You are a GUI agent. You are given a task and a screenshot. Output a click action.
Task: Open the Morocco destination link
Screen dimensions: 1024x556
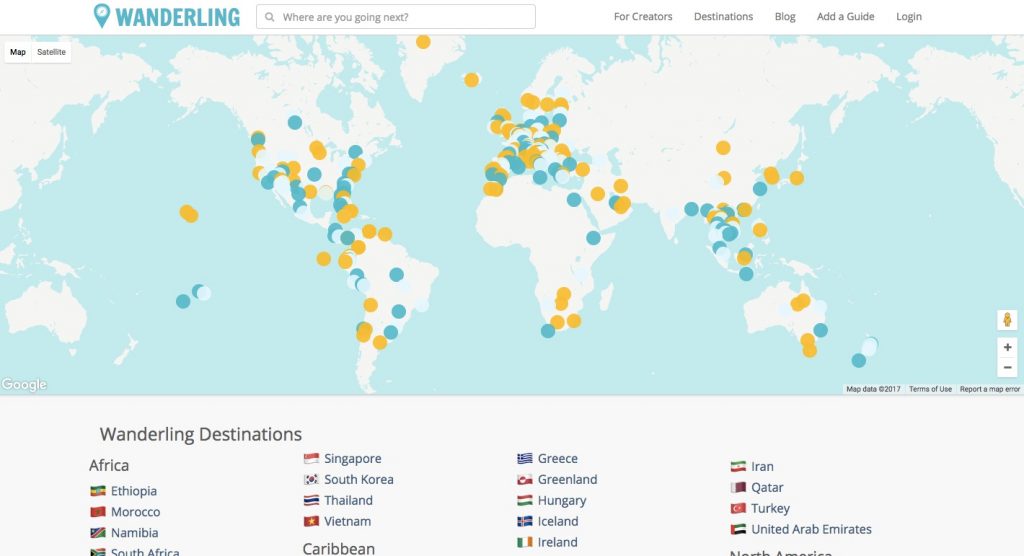coord(135,512)
